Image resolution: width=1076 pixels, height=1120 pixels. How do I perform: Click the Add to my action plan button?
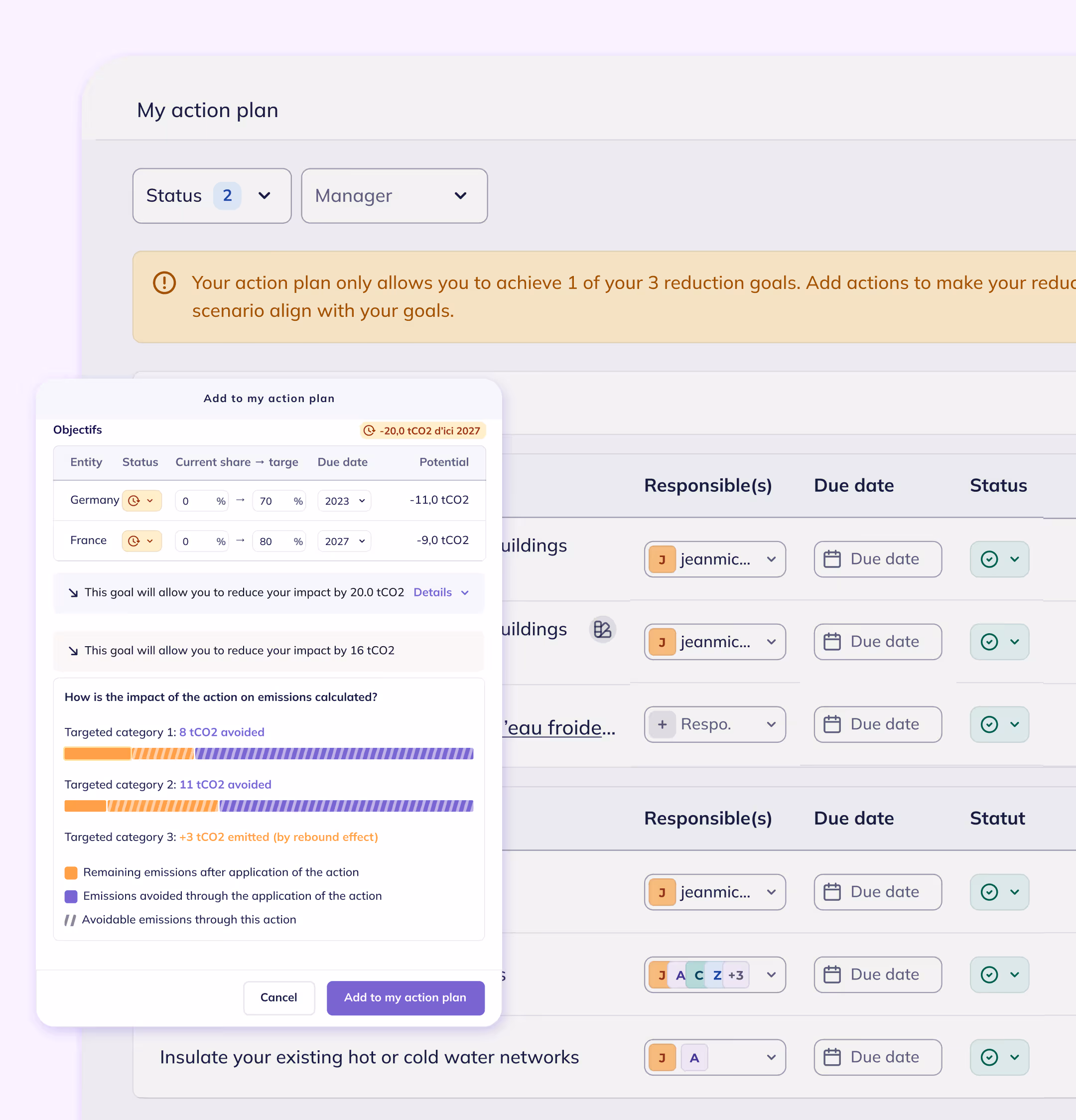coord(405,998)
